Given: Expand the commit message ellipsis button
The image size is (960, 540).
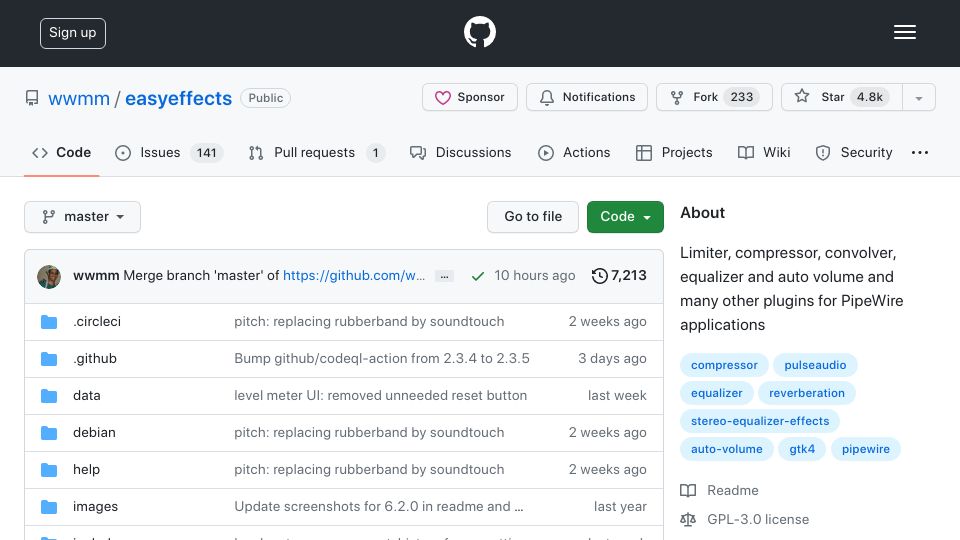Looking at the screenshot, I should 444,276.
